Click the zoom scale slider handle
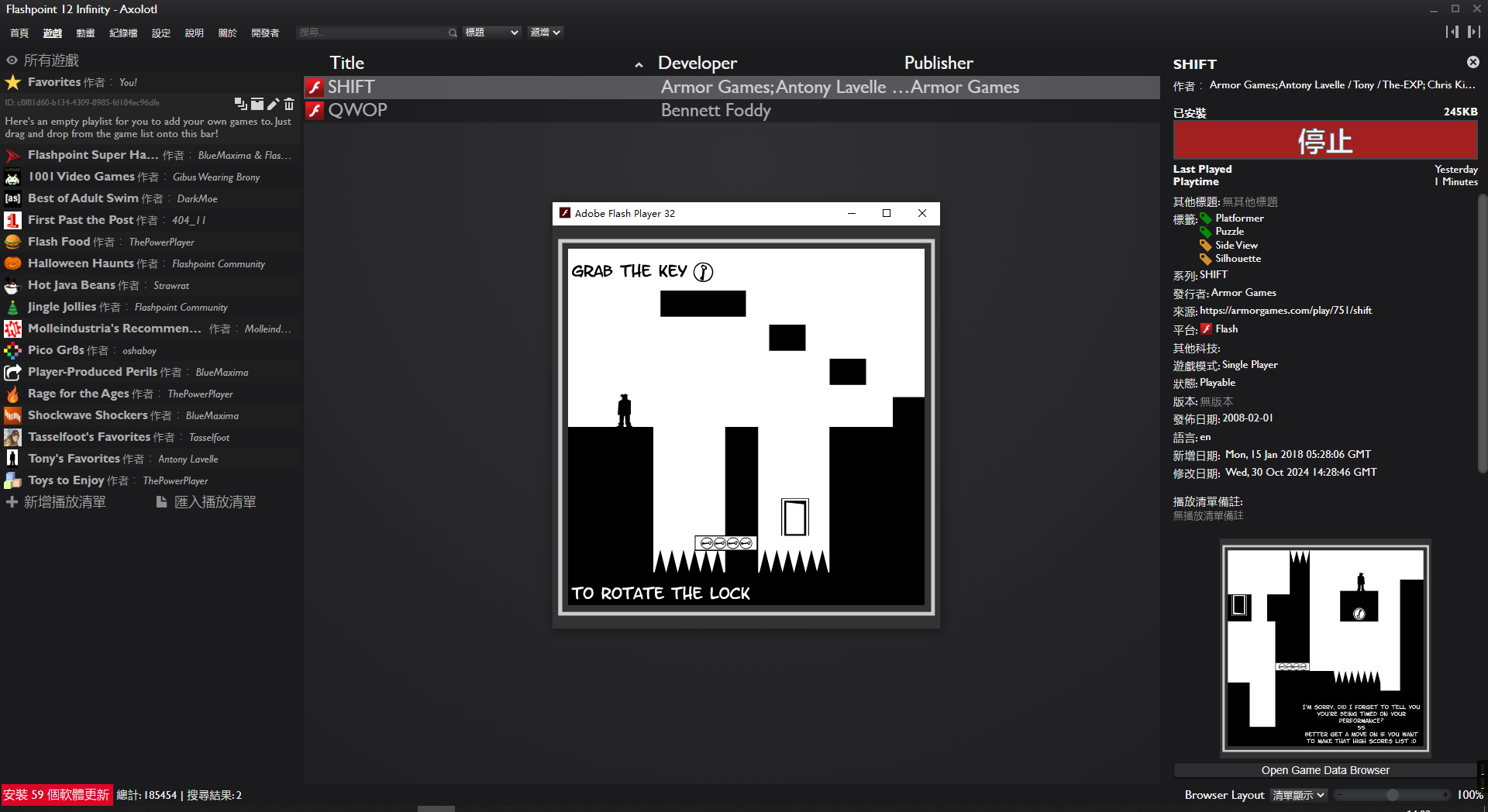Image resolution: width=1488 pixels, height=812 pixels. coord(1393,795)
